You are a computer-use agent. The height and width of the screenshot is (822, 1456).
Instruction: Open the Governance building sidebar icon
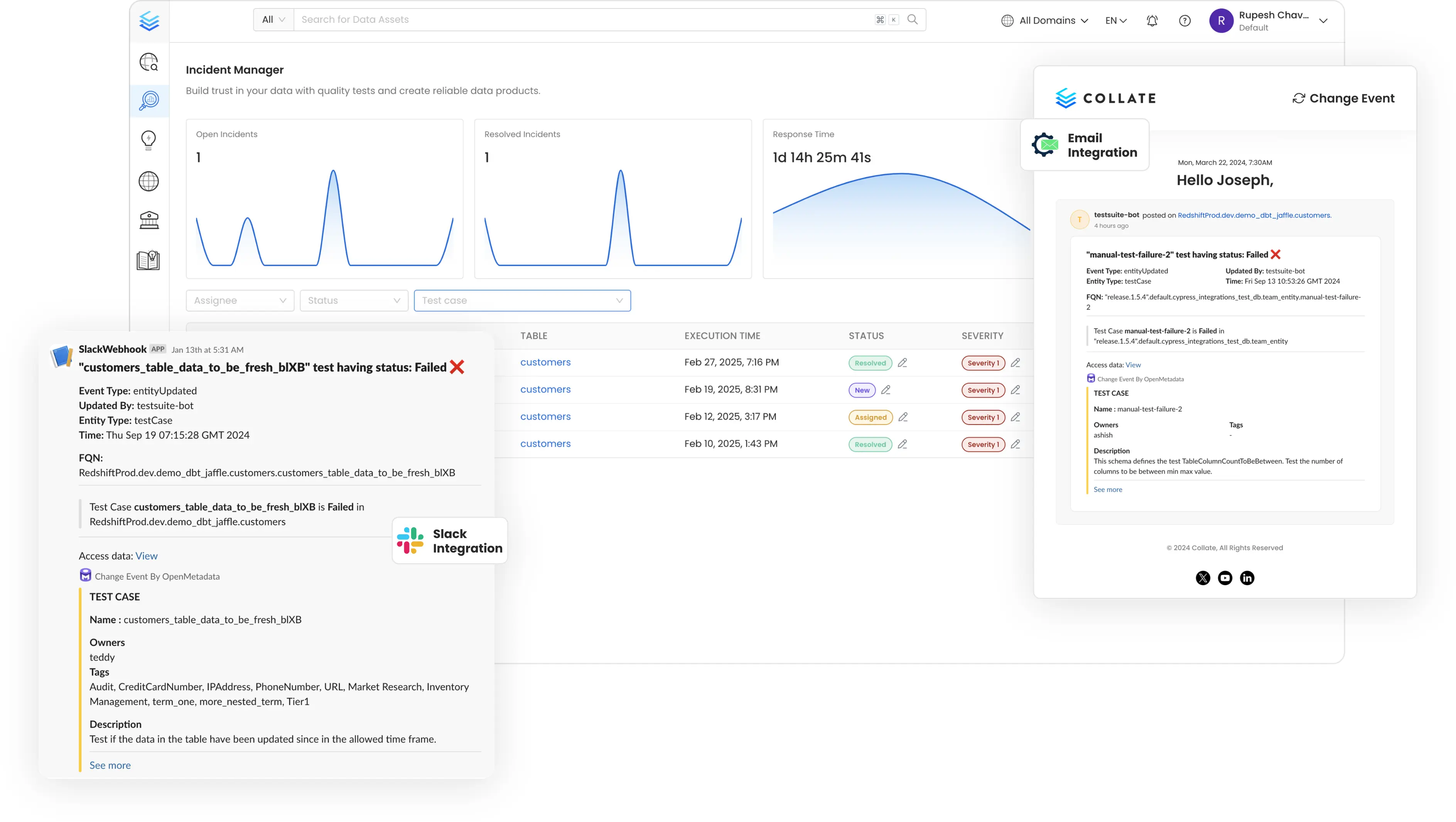pos(149,220)
